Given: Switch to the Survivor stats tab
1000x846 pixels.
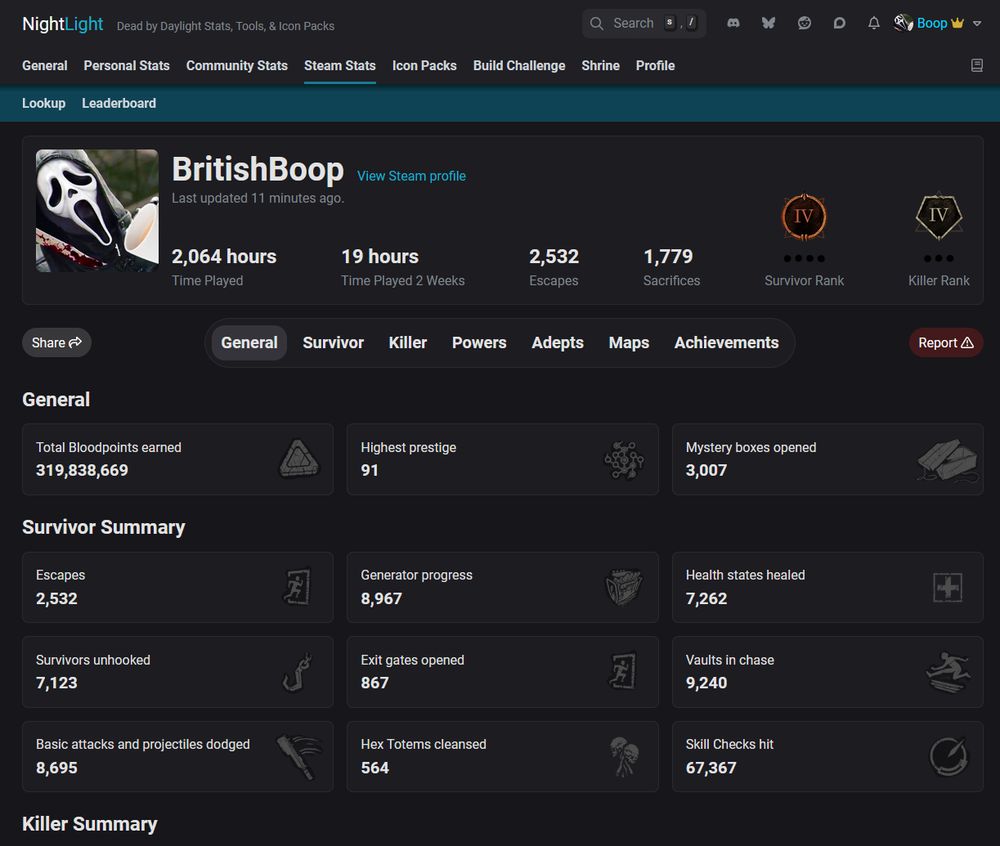Looking at the screenshot, I should (x=333, y=342).
